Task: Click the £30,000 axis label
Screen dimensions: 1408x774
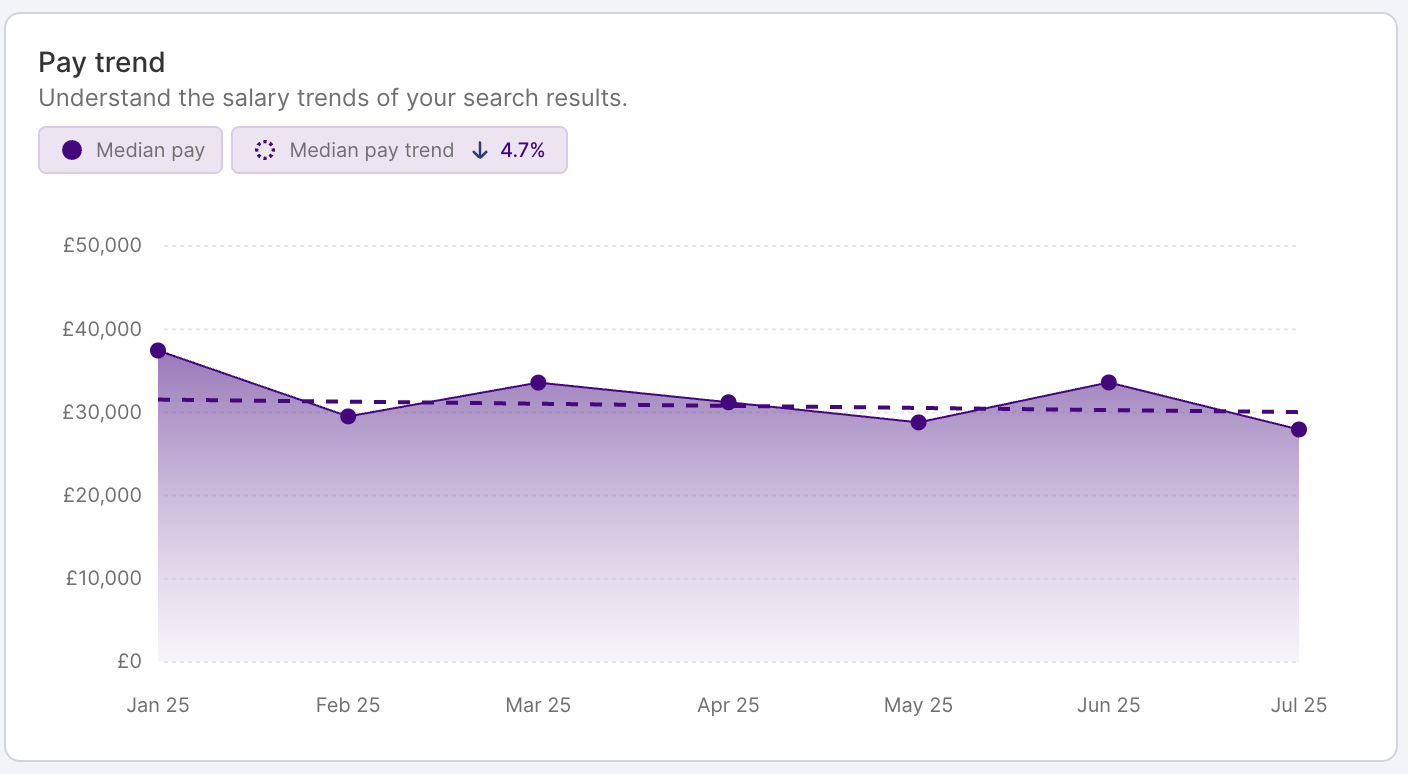Action: pyautogui.click(x=102, y=412)
